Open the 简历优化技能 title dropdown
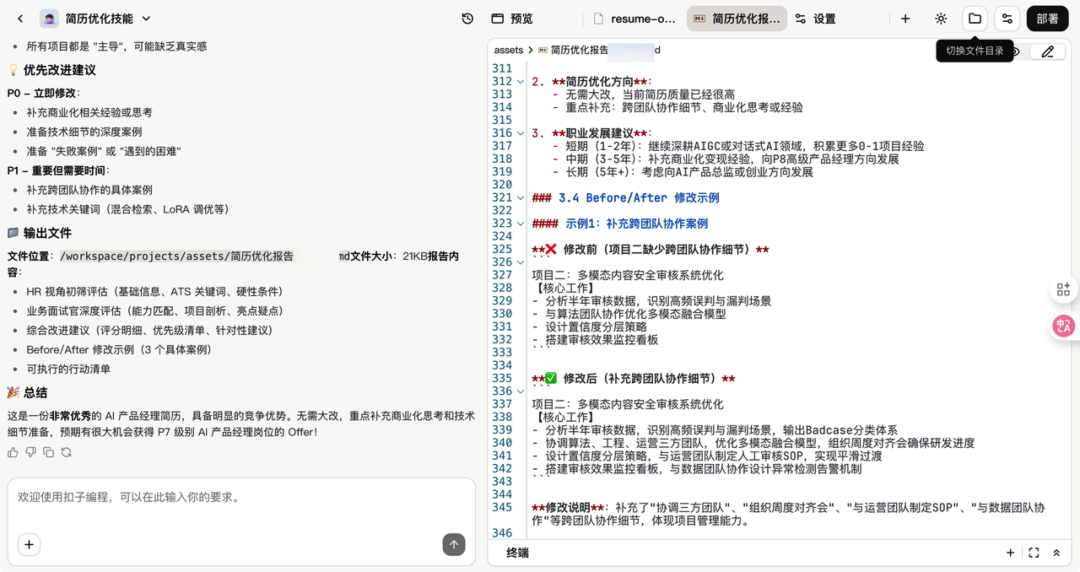 146,18
